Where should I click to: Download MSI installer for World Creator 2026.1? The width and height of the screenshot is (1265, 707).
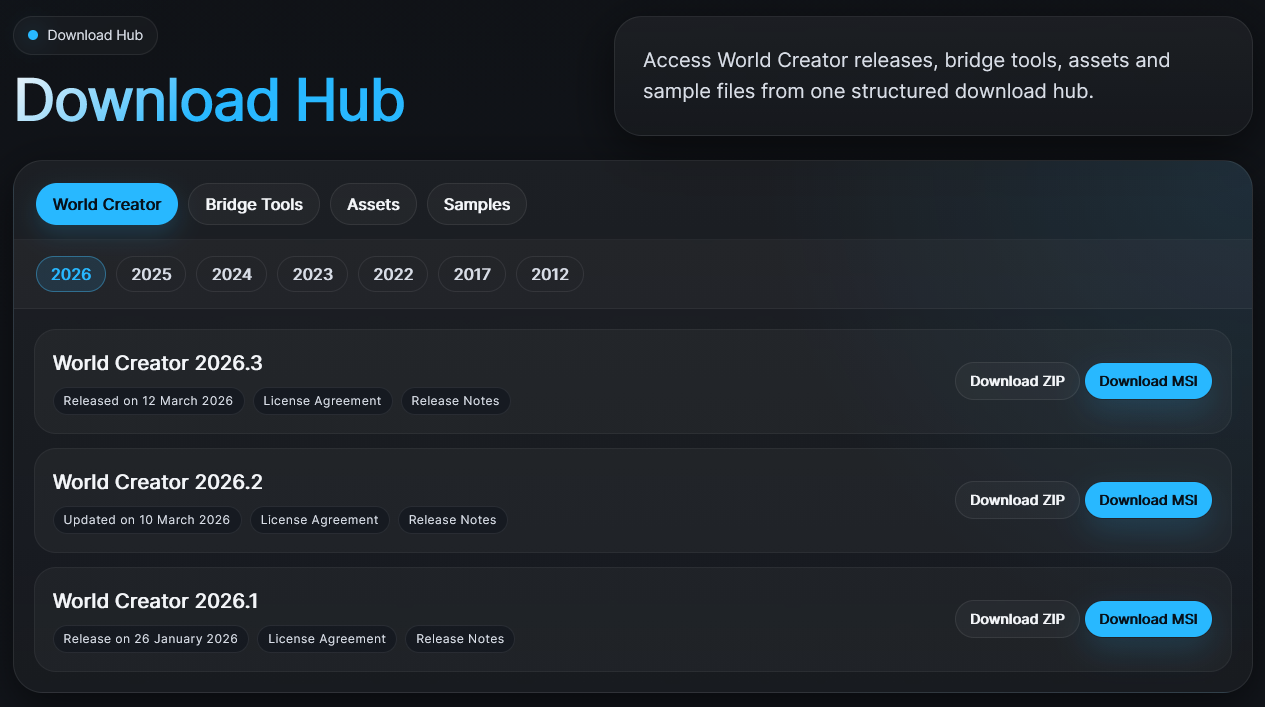1148,619
